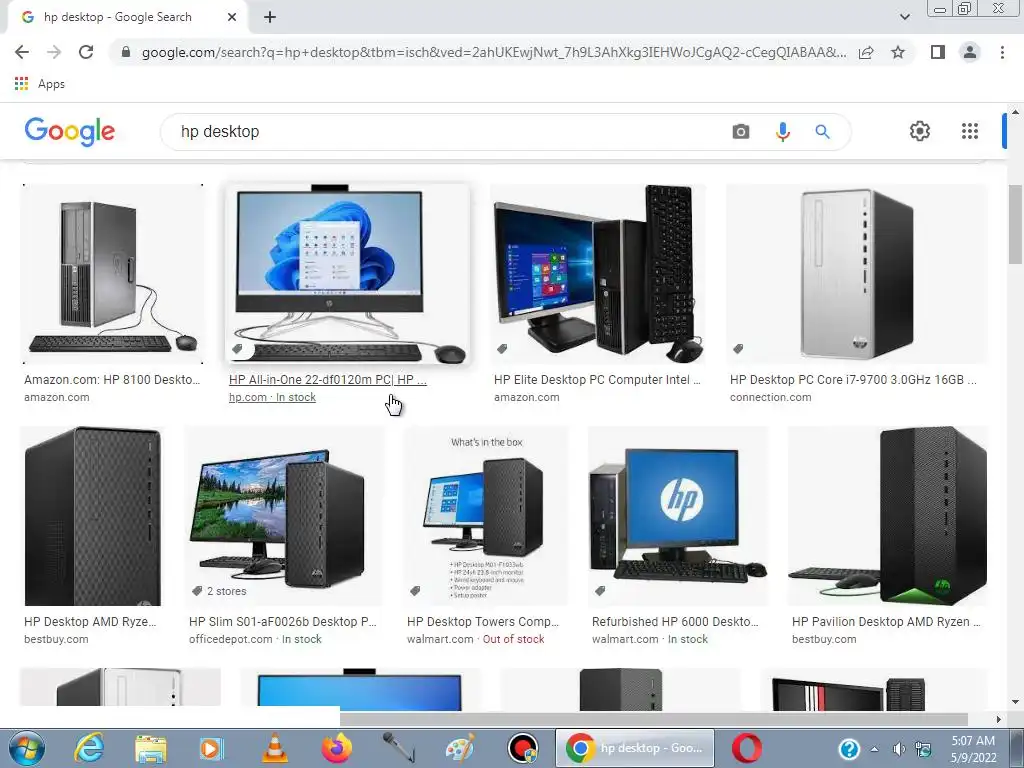This screenshot has width=1024, height=768.
Task: Click the scroll down arrow of page scrollbar
Action: (x=1016, y=702)
